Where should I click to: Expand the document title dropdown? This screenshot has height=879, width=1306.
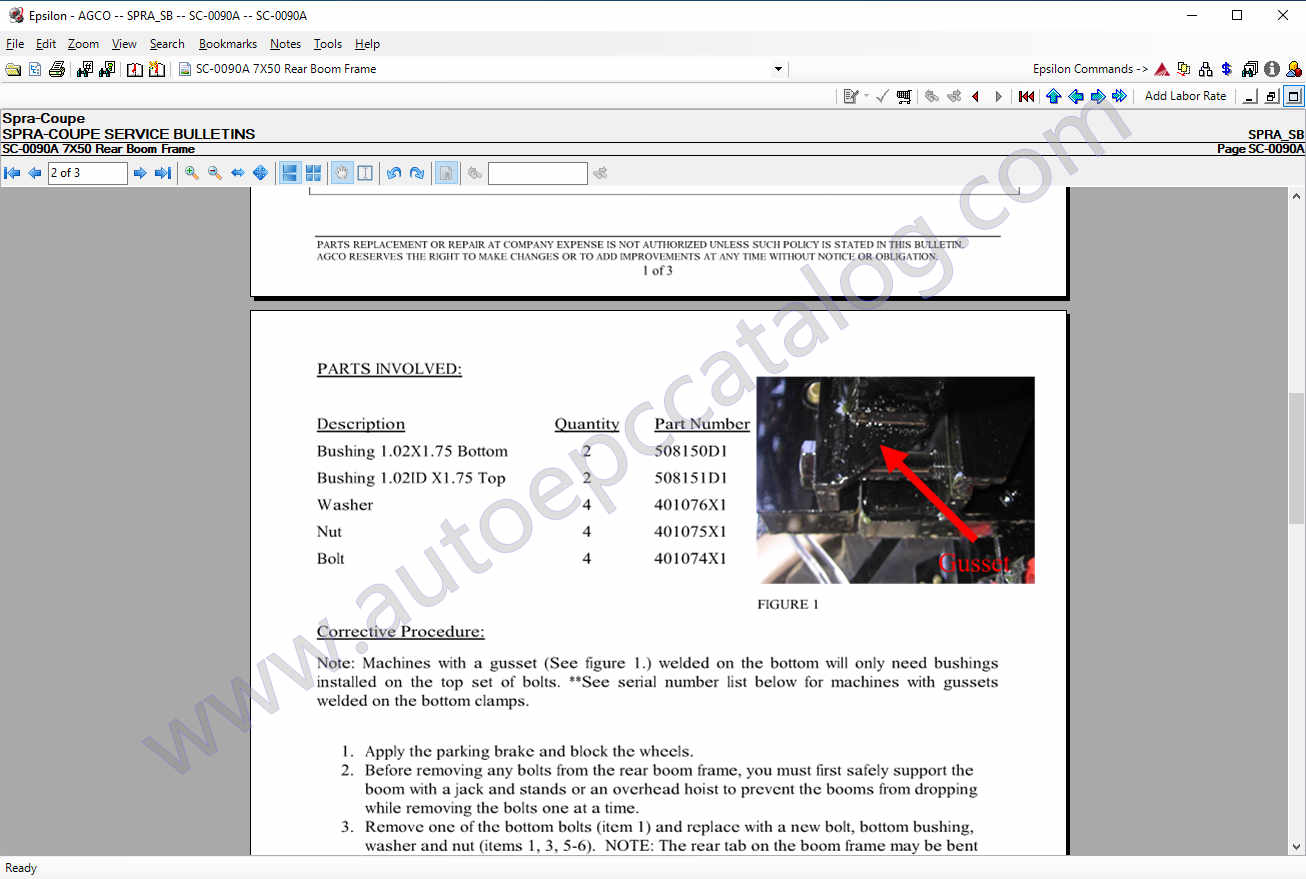[x=778, y=69]
